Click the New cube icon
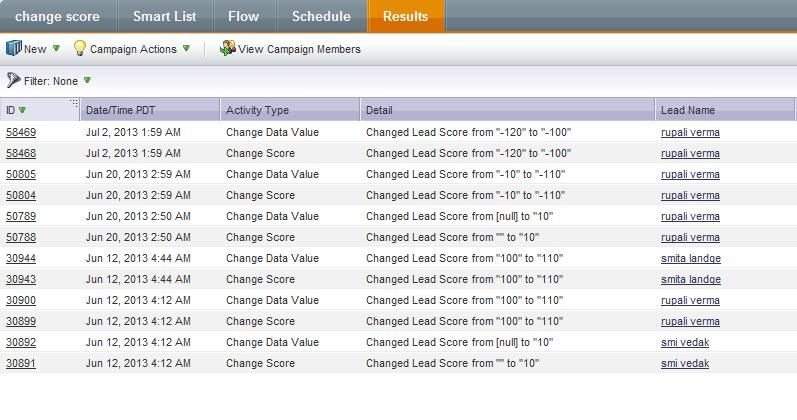Screen dimensions: 797x420 [x=13, y=48]
